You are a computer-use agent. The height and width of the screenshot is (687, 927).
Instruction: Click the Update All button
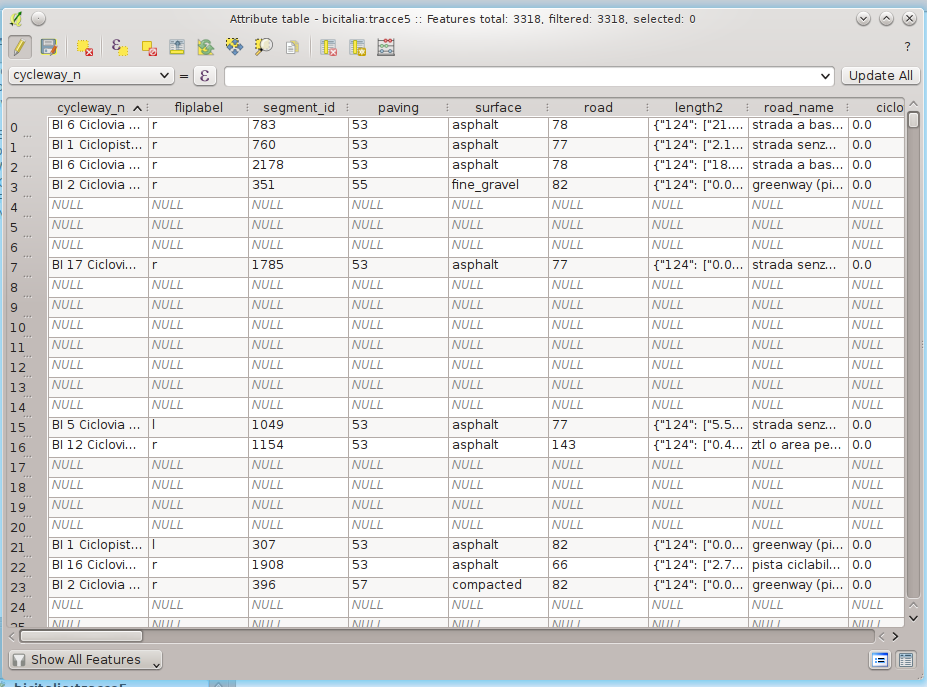coord(880,76)
